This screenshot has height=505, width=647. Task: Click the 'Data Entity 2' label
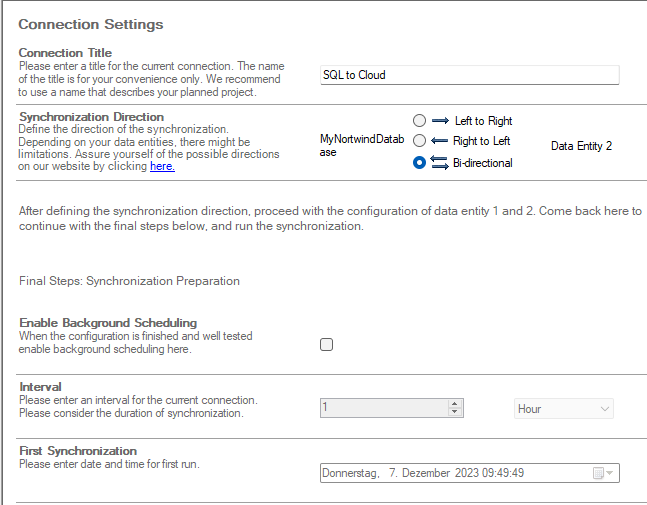click(x=581, y=146)
